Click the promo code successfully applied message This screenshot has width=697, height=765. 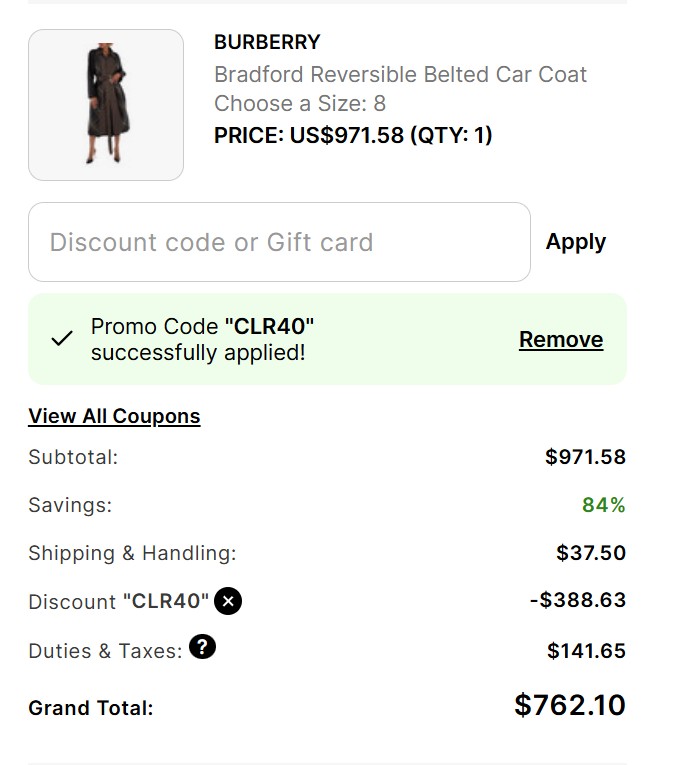[x=203, y=339]
